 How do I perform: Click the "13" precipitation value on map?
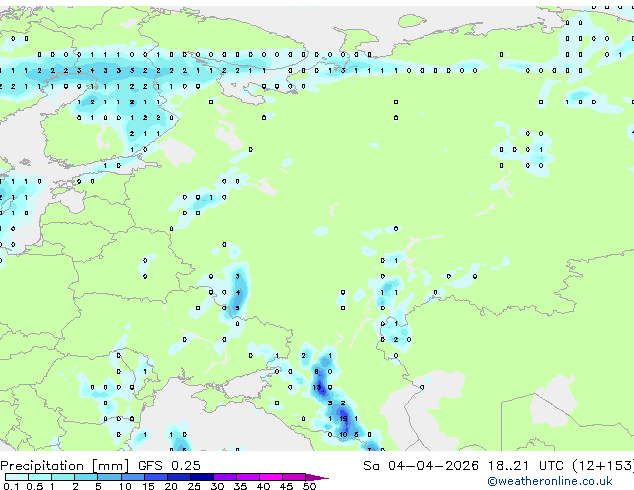pos(317,387)
